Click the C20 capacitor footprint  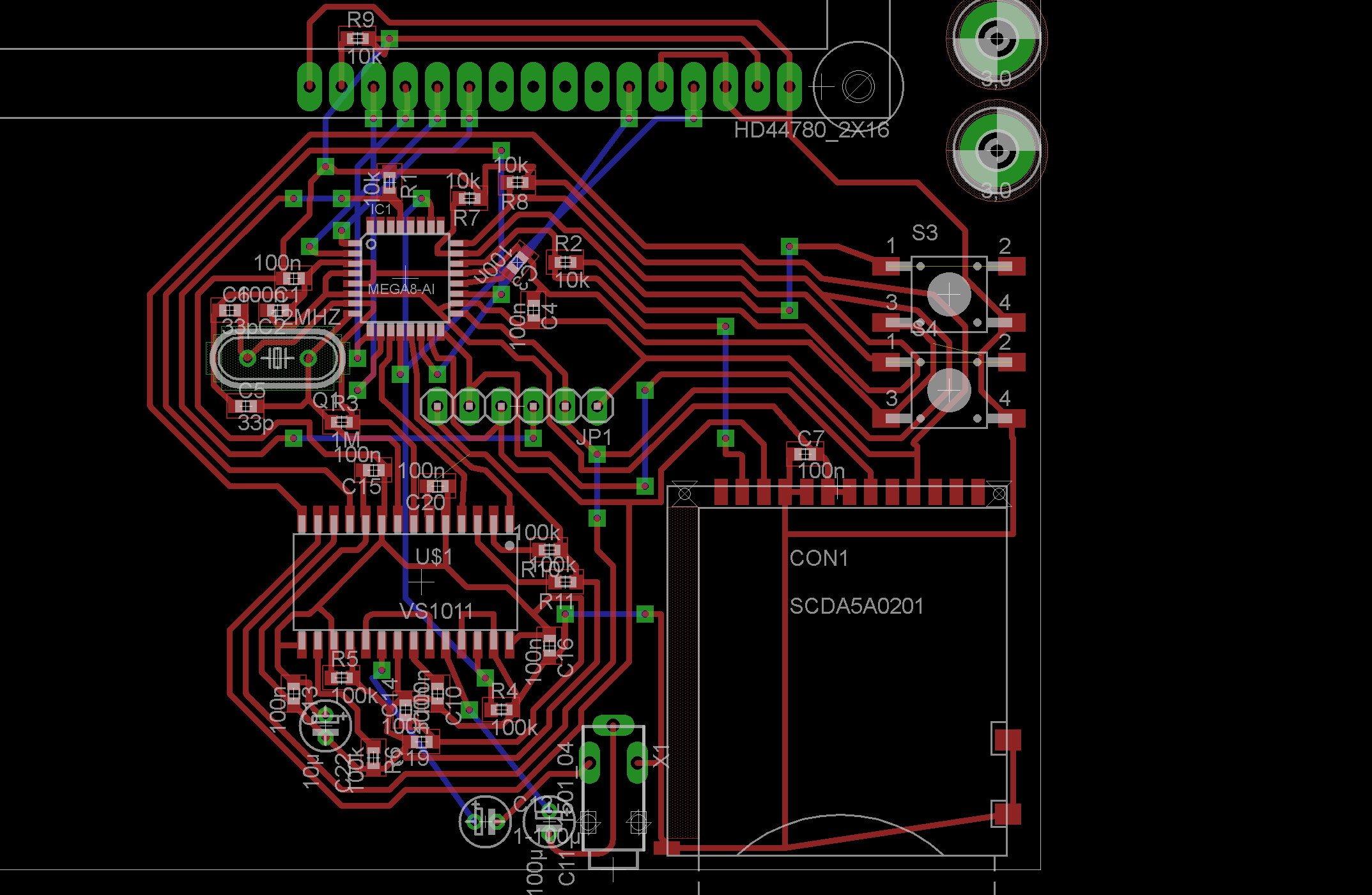click(438, 486)
